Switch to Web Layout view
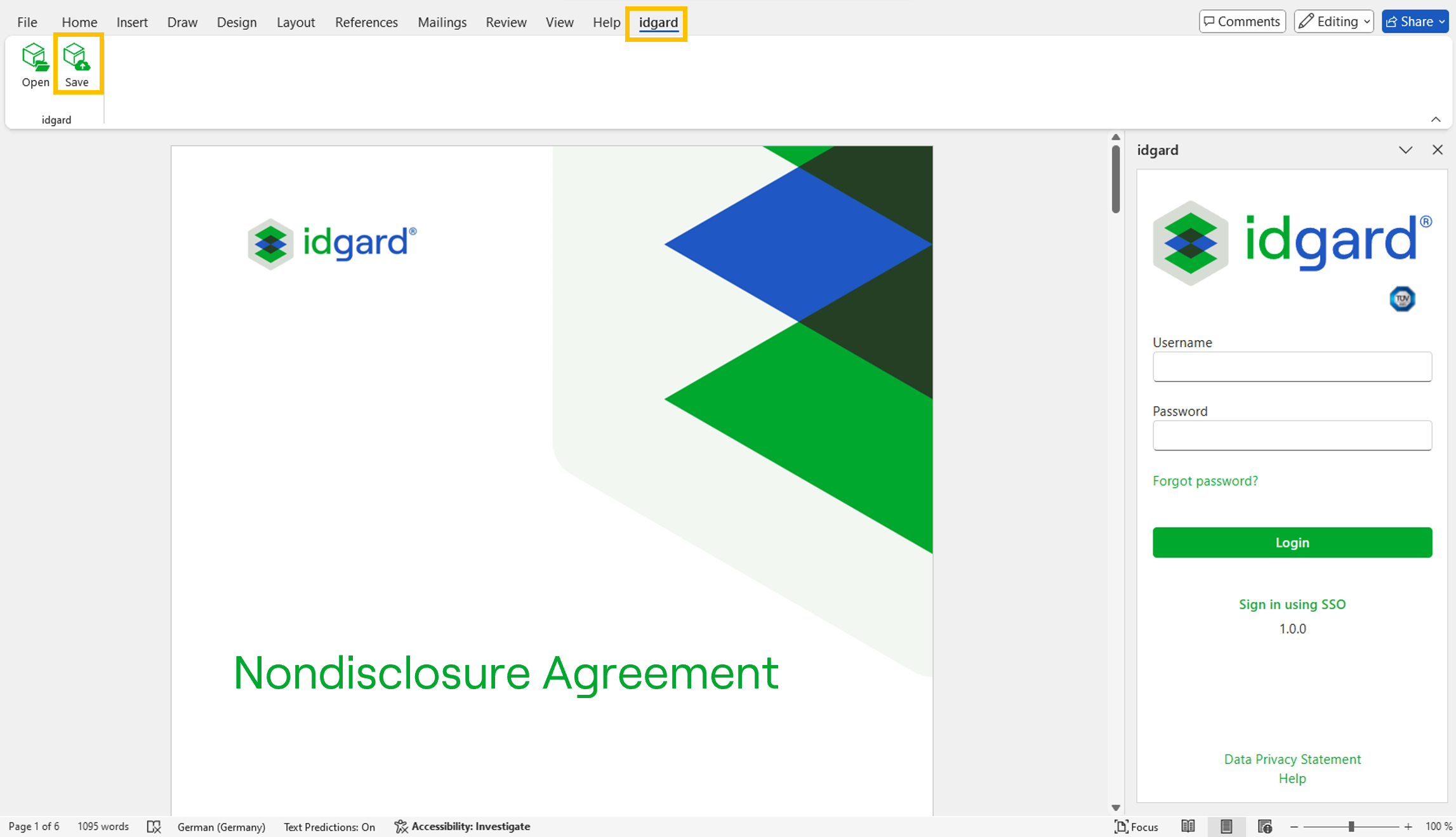1456x837 pixels. [x=1265, y=826]
